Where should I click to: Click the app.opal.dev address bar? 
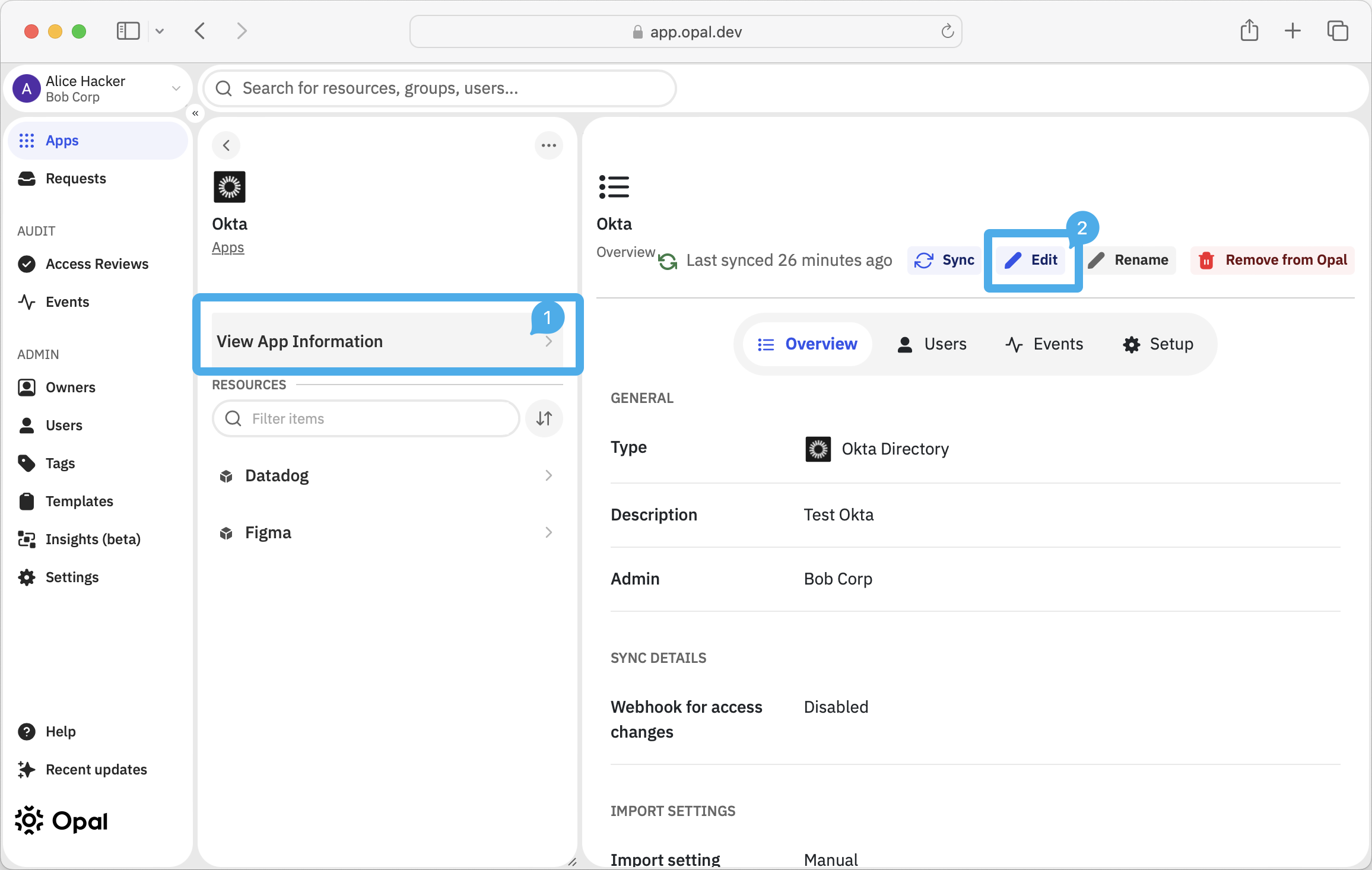(x=686, y=31)
